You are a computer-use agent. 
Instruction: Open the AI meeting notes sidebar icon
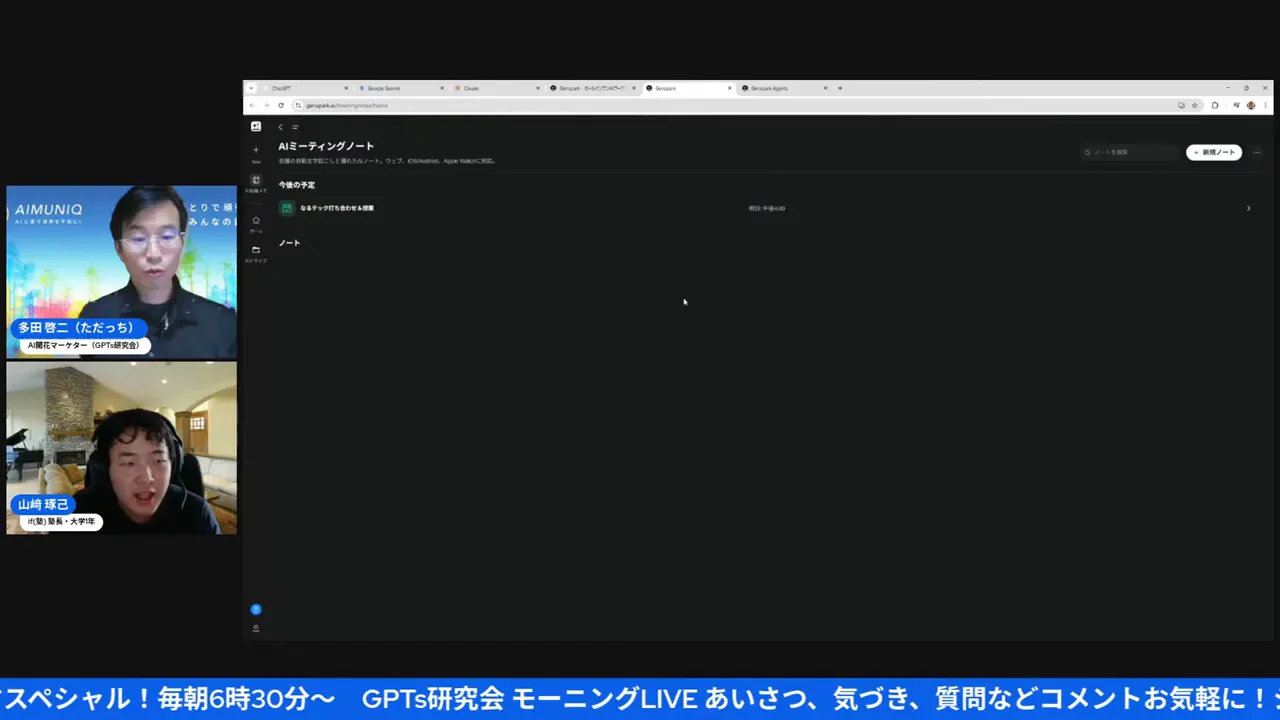coord(256,180)
